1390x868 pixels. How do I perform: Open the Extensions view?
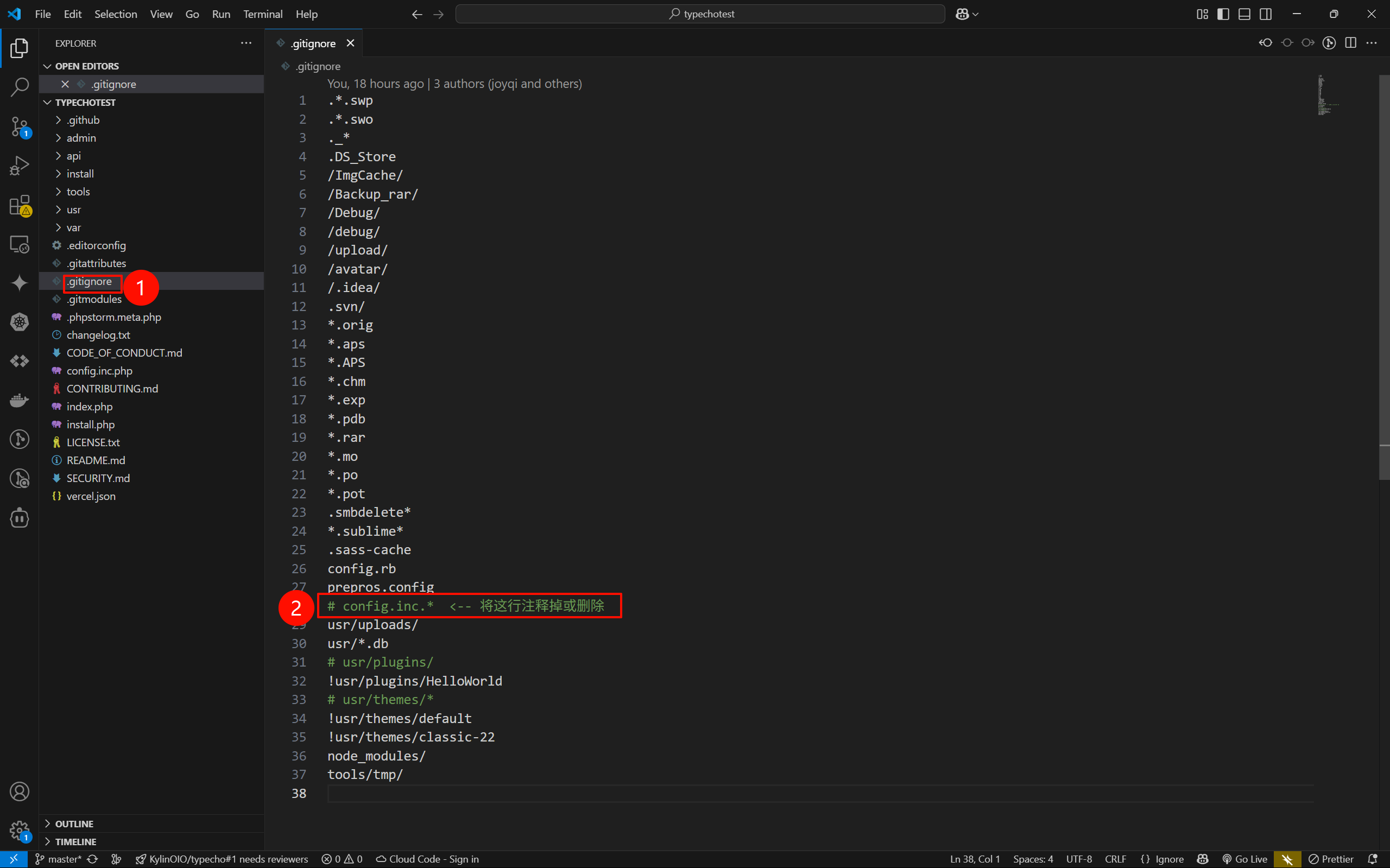[x=20, y=206]
